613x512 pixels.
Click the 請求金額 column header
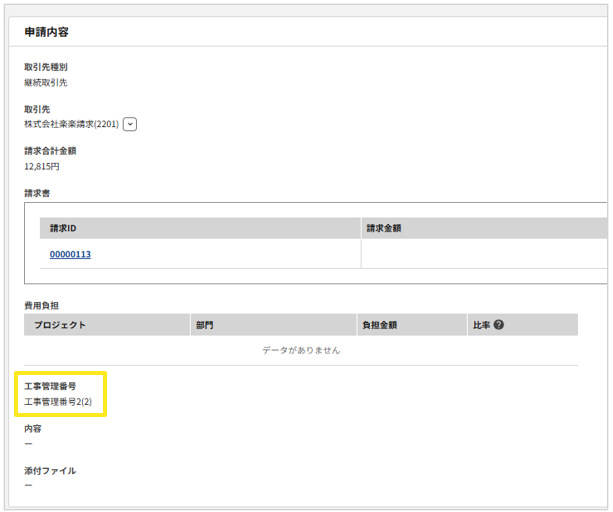(384, 228)
